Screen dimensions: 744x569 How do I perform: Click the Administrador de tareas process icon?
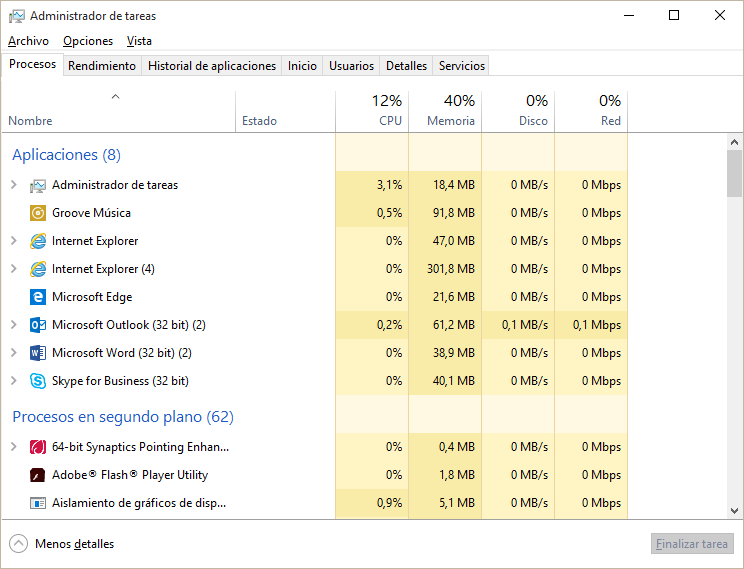tap(38, 186)
